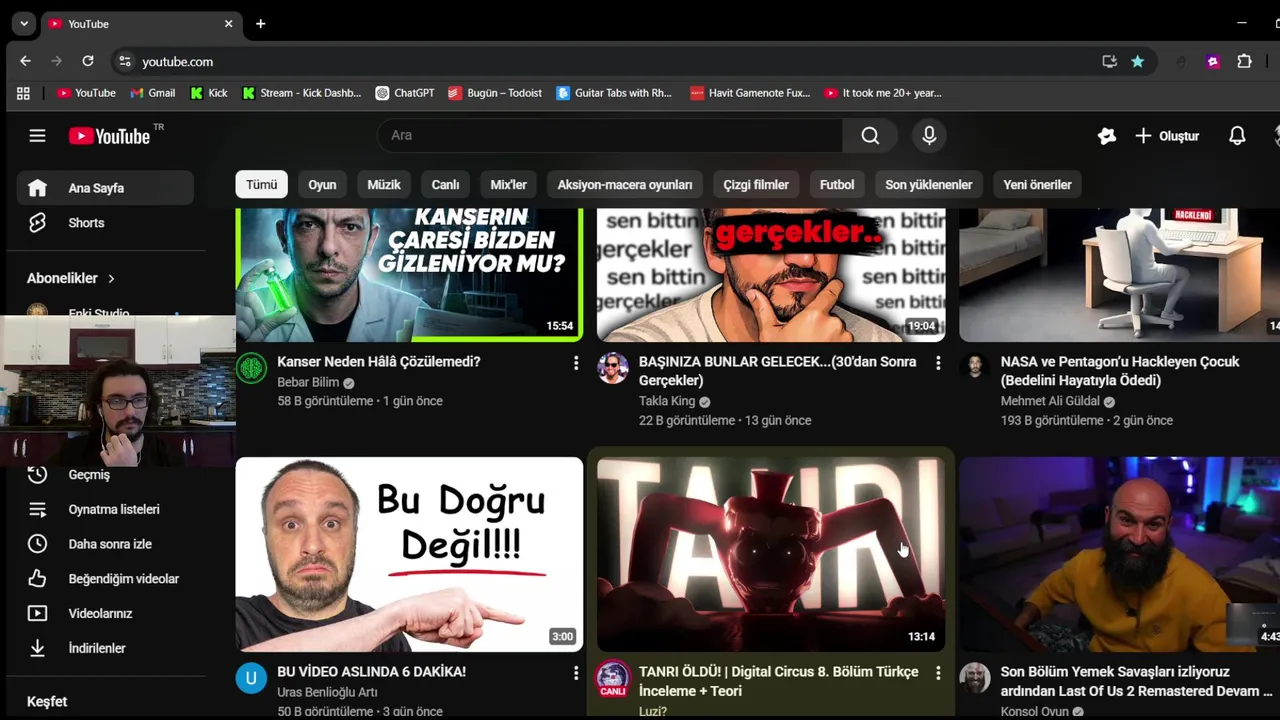Go to Ana Sayfa in sidebar

[x=105, y=188]
